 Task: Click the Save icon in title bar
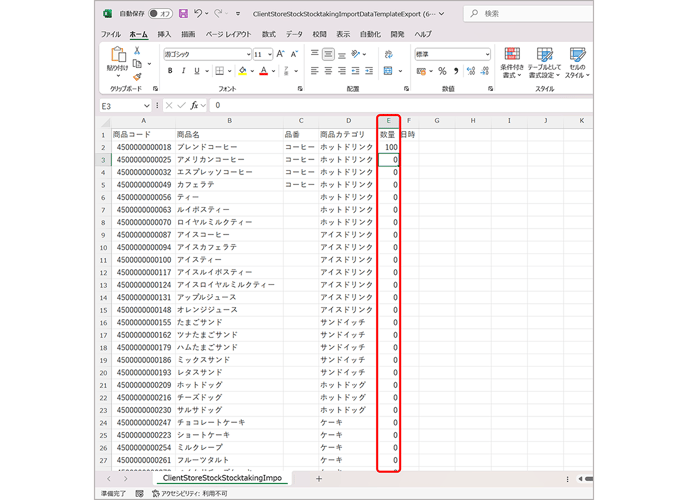[183, 14]
